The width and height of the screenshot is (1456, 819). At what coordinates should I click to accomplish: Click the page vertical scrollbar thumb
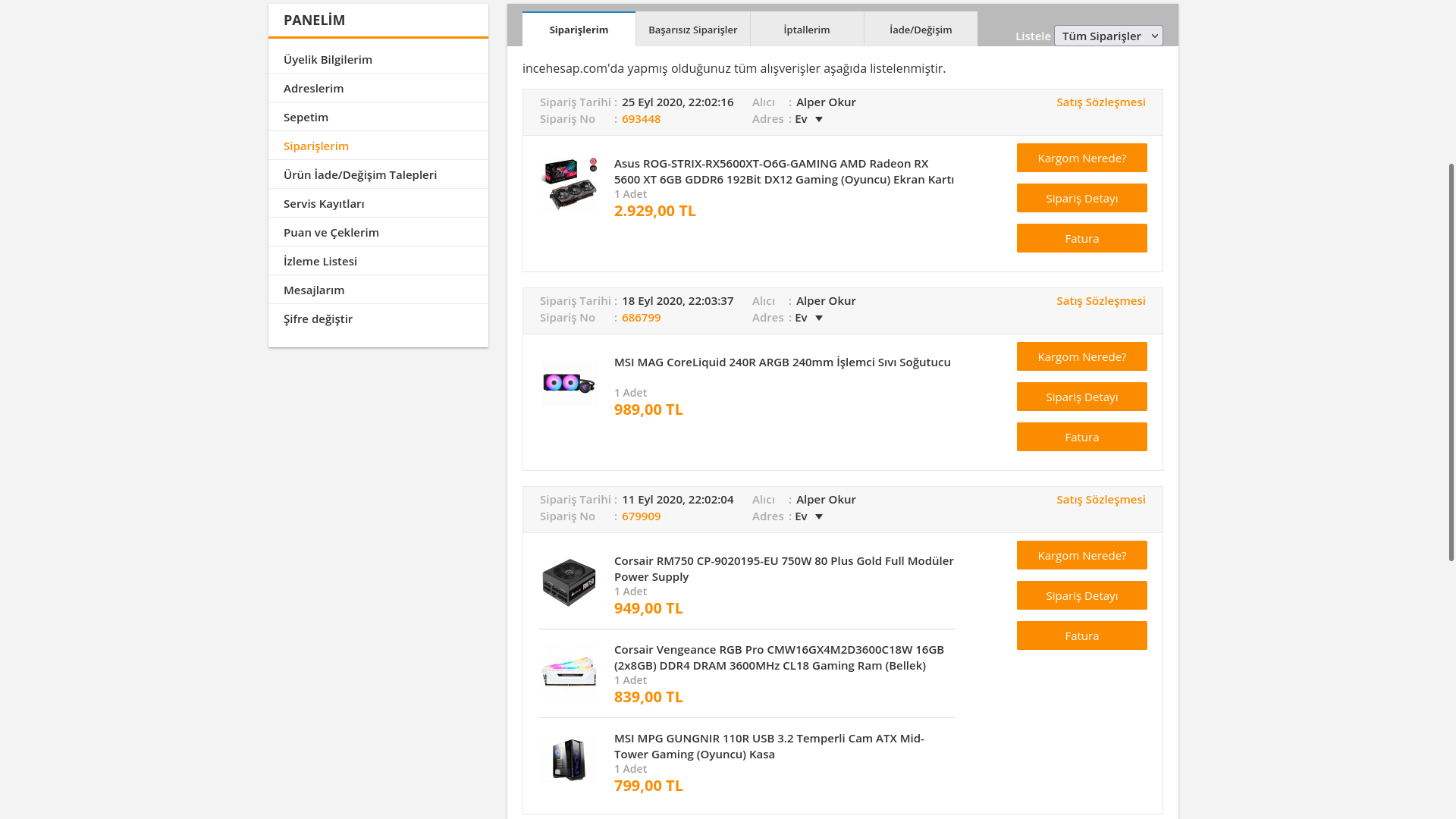[x=1451, y=362]
